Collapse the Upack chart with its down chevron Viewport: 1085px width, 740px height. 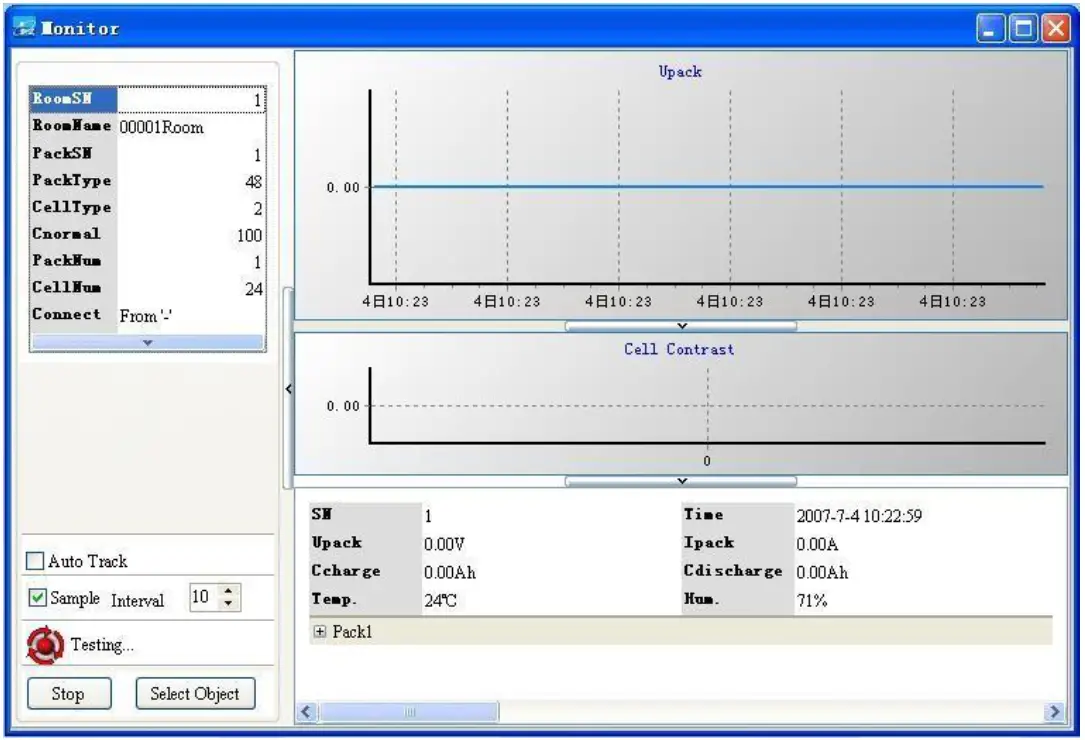pos(681,326)
